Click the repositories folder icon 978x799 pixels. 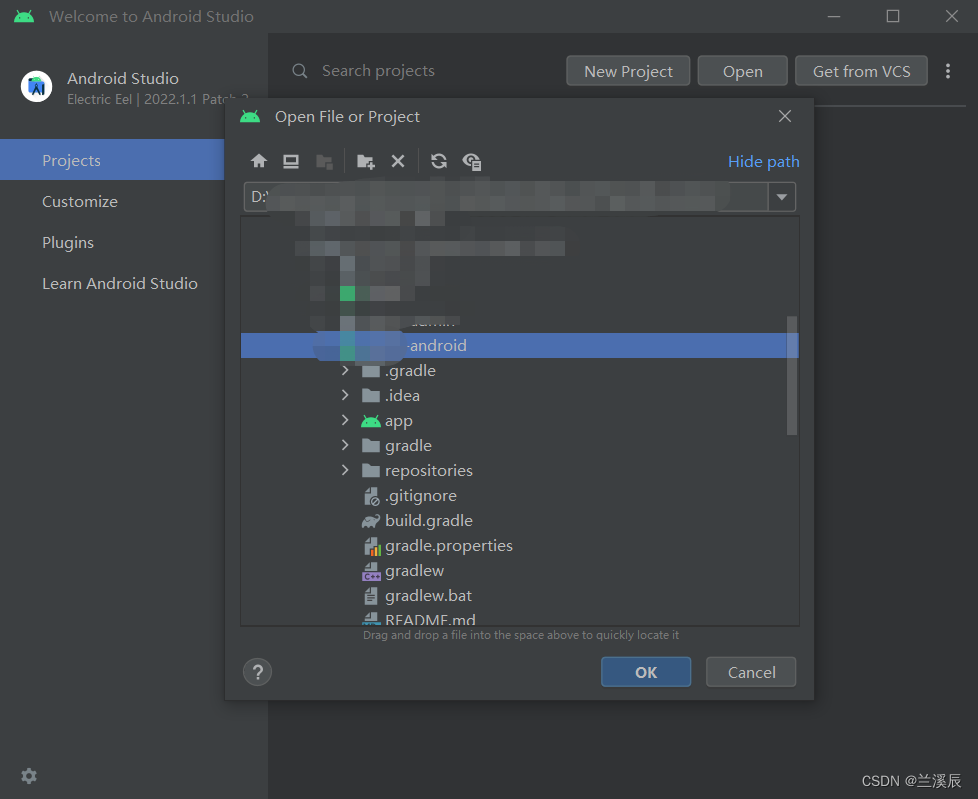coord(371,471)
